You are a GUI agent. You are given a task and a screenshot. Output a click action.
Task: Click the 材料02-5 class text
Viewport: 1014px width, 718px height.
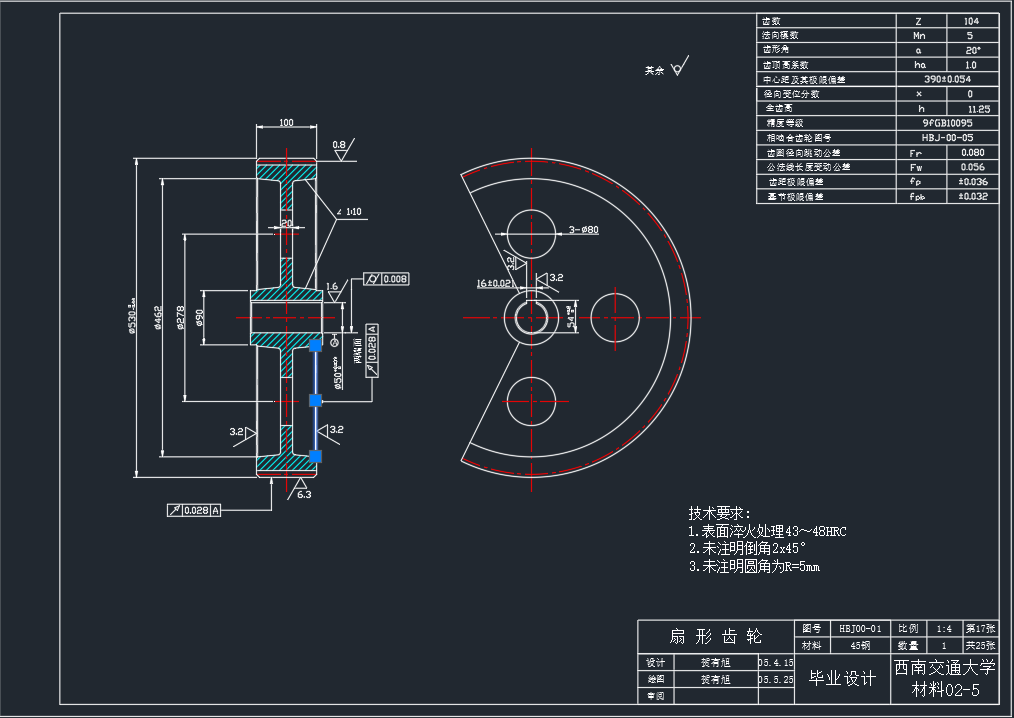click(945, 690)
